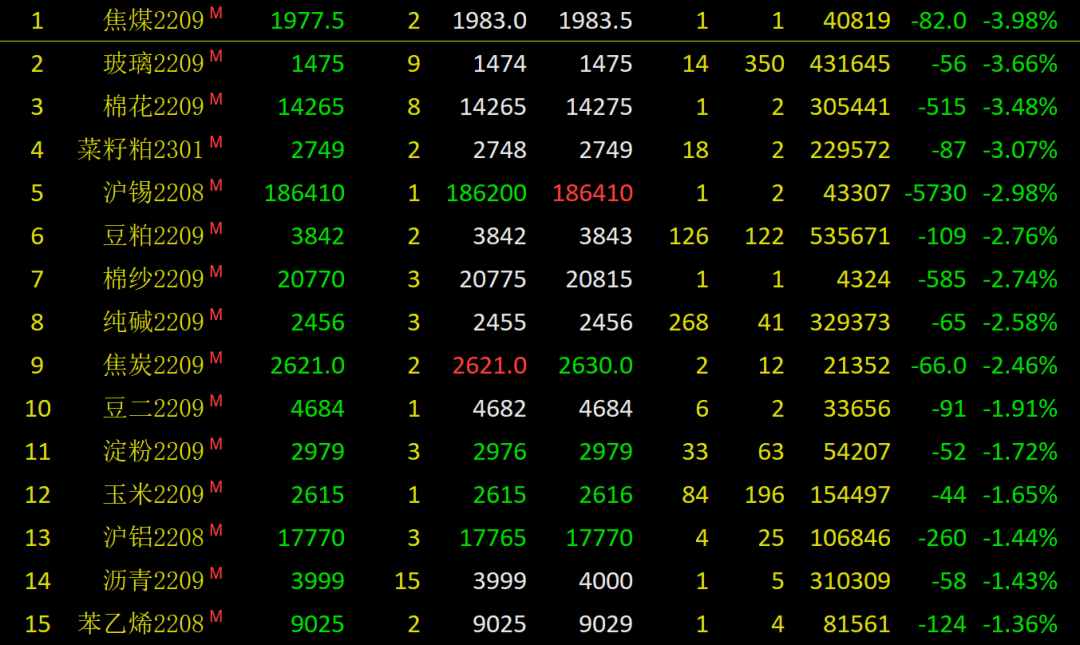The image size is (1080, 645).
Task: Open the 沥青2209 contract
Action: [x=153, y=580]
